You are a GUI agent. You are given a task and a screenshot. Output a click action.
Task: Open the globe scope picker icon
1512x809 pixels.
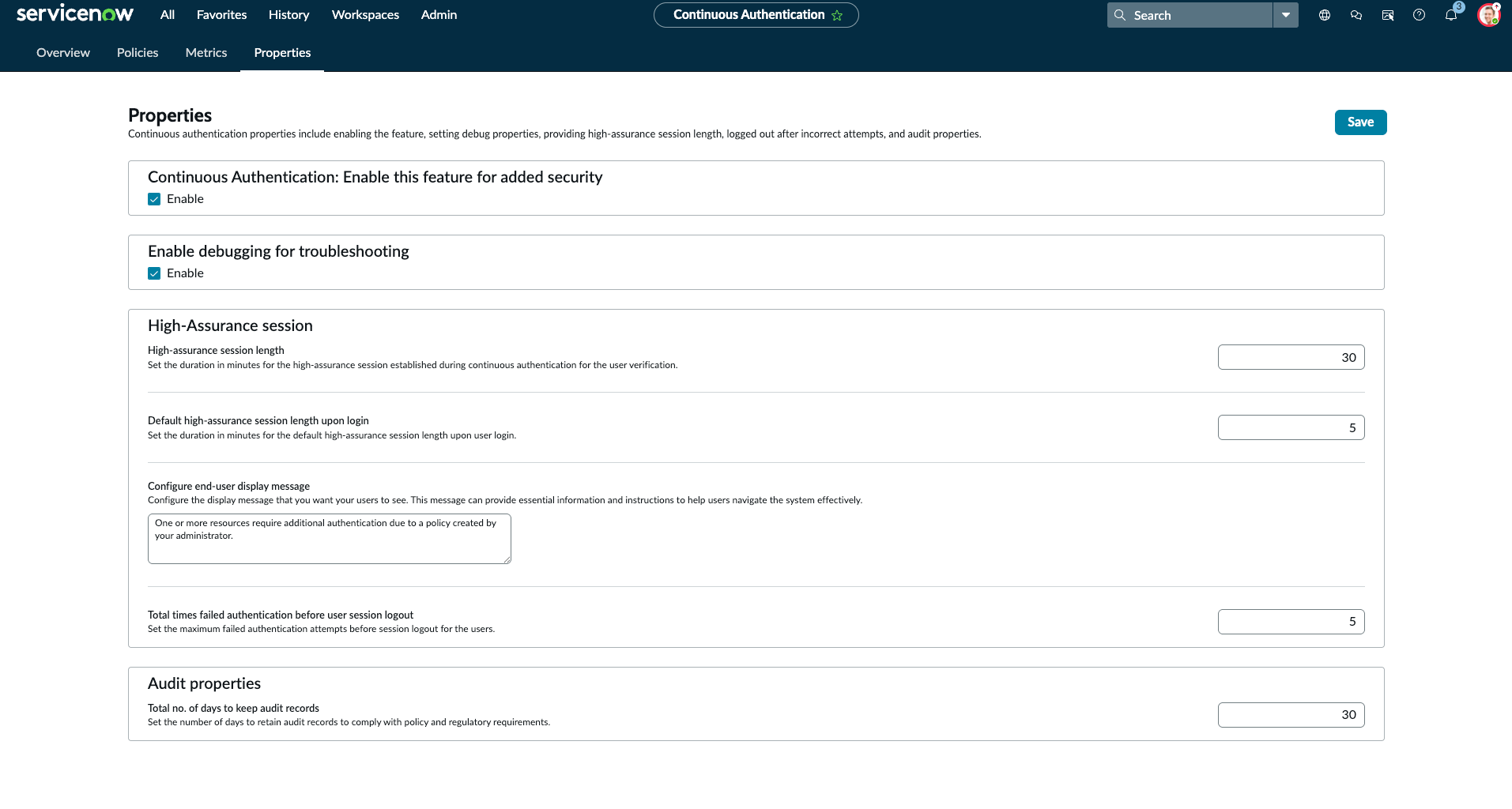tap(1325, 15)
